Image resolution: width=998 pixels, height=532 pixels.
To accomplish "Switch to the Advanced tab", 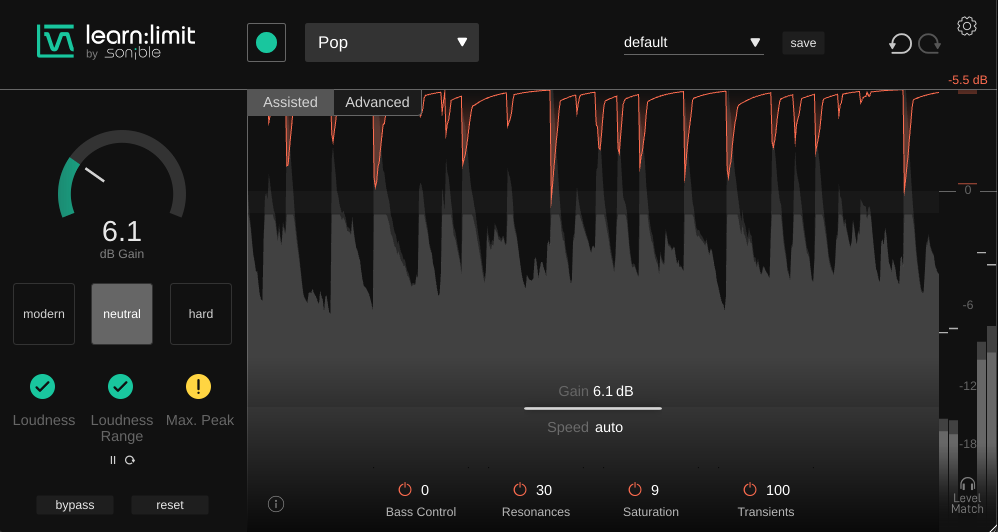I will click(377, 102).
